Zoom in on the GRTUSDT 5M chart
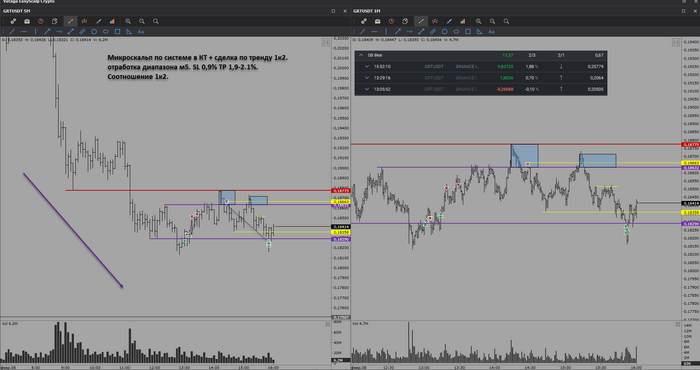The width and height of the screenshot is (700, 370). coord(128,21)
